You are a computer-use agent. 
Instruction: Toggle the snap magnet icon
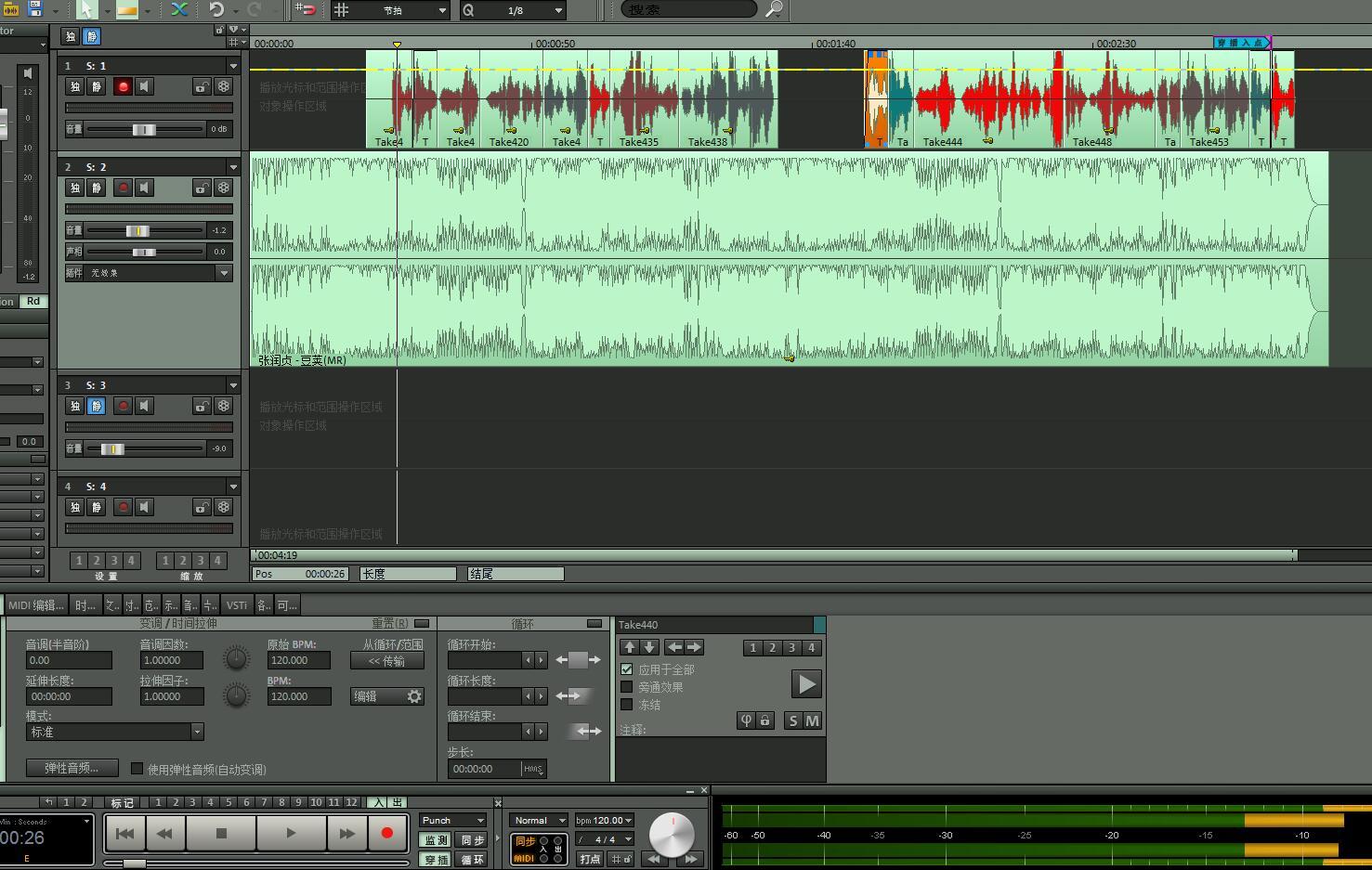pos(306,10)
